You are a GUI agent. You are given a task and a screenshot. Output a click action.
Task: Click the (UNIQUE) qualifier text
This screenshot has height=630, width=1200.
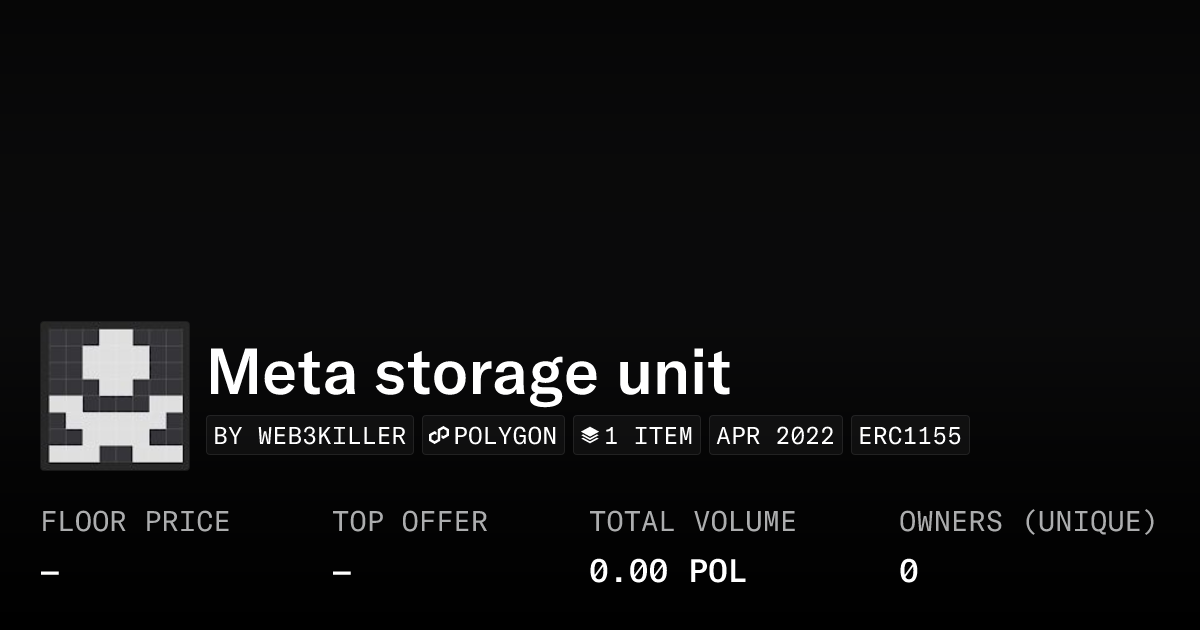1090,522
